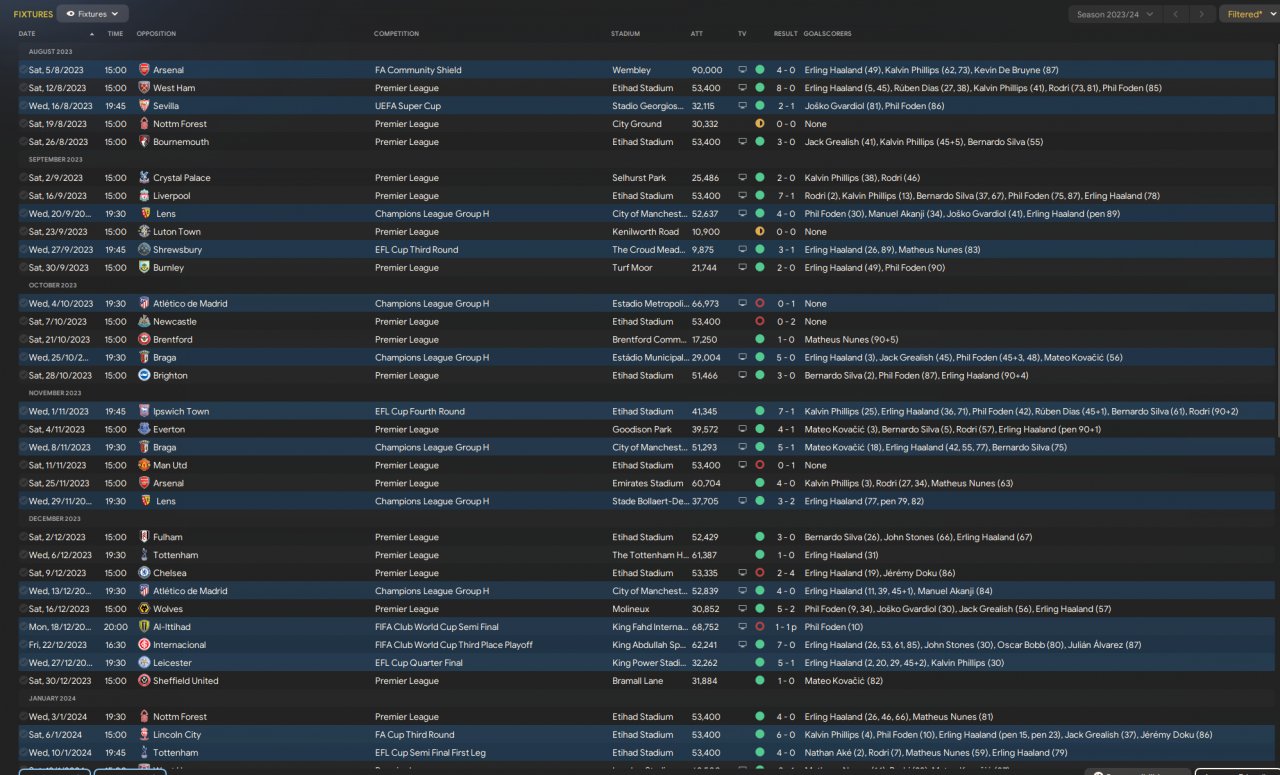Click the Man Utd club badge
Screen dimensions: 1280x775
point(144,466)
